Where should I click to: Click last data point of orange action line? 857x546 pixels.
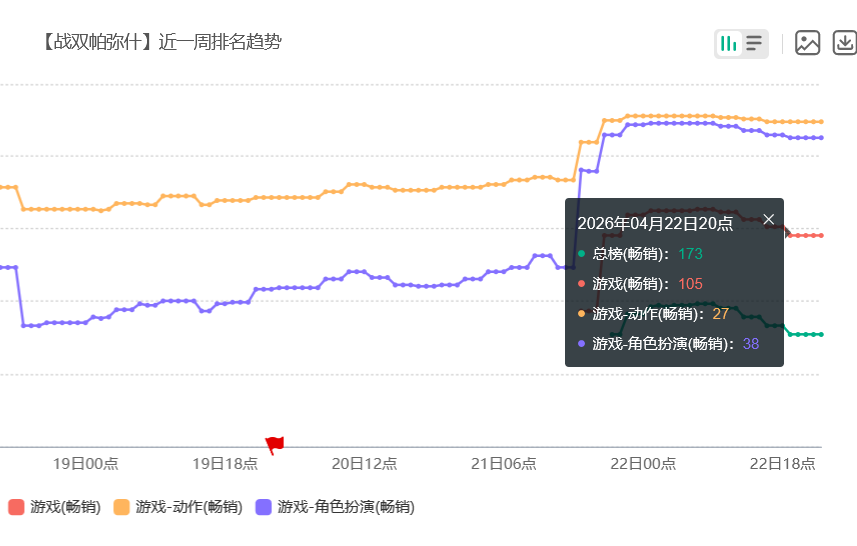tap(821, 122)
